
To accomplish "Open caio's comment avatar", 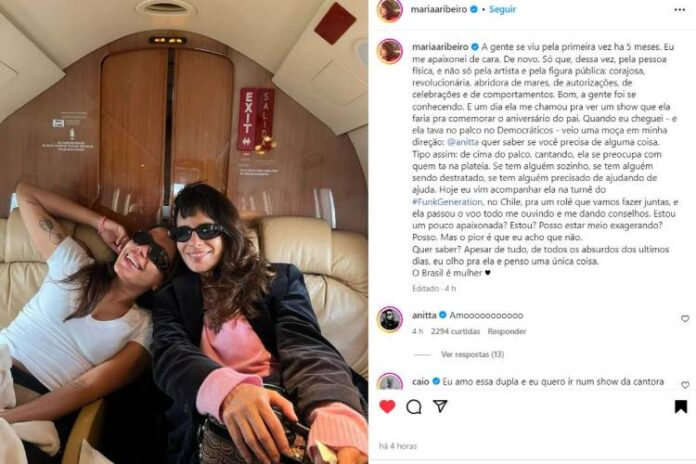I will 390,382.
